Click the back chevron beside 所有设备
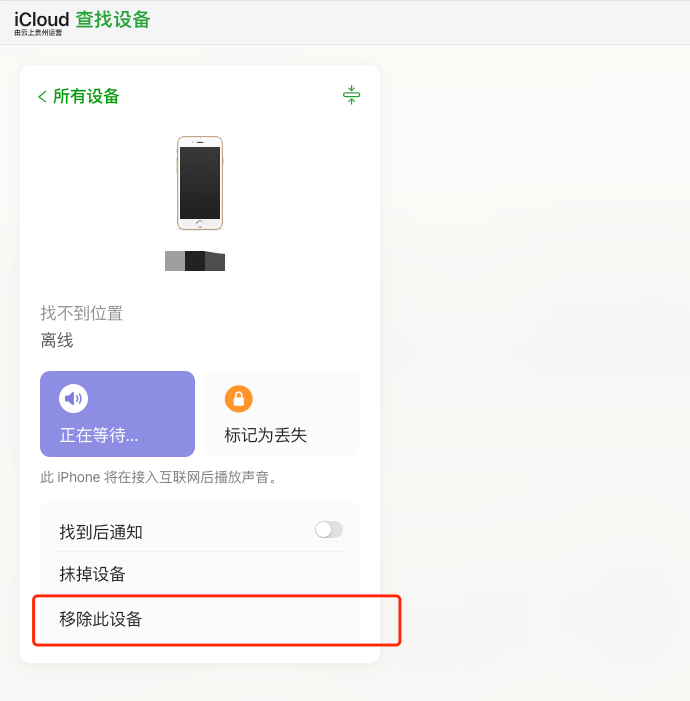The height and width of the screenshot is (701, 690). pos(42,96)
